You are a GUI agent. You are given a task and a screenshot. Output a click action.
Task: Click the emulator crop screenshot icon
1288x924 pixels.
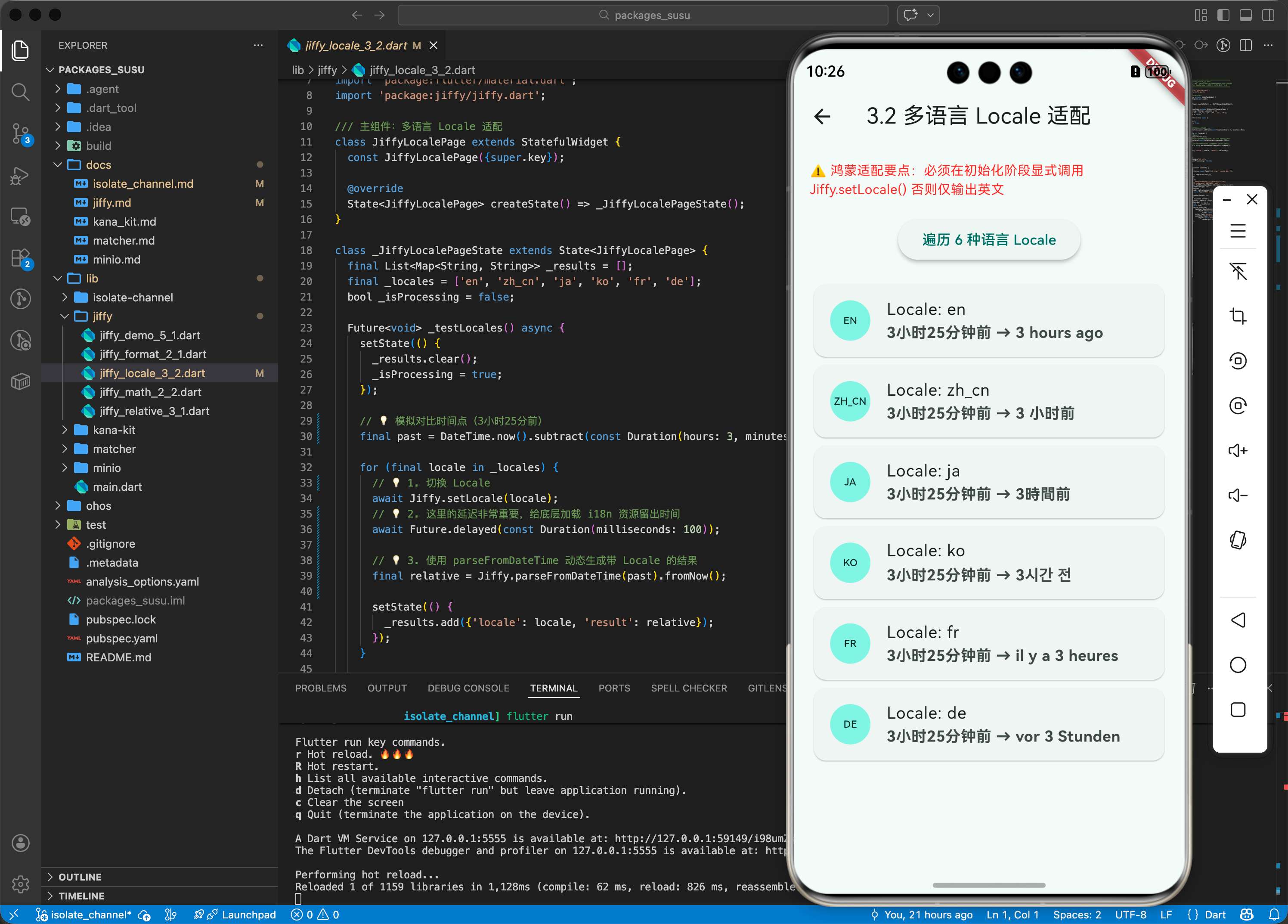(1238, 316)
